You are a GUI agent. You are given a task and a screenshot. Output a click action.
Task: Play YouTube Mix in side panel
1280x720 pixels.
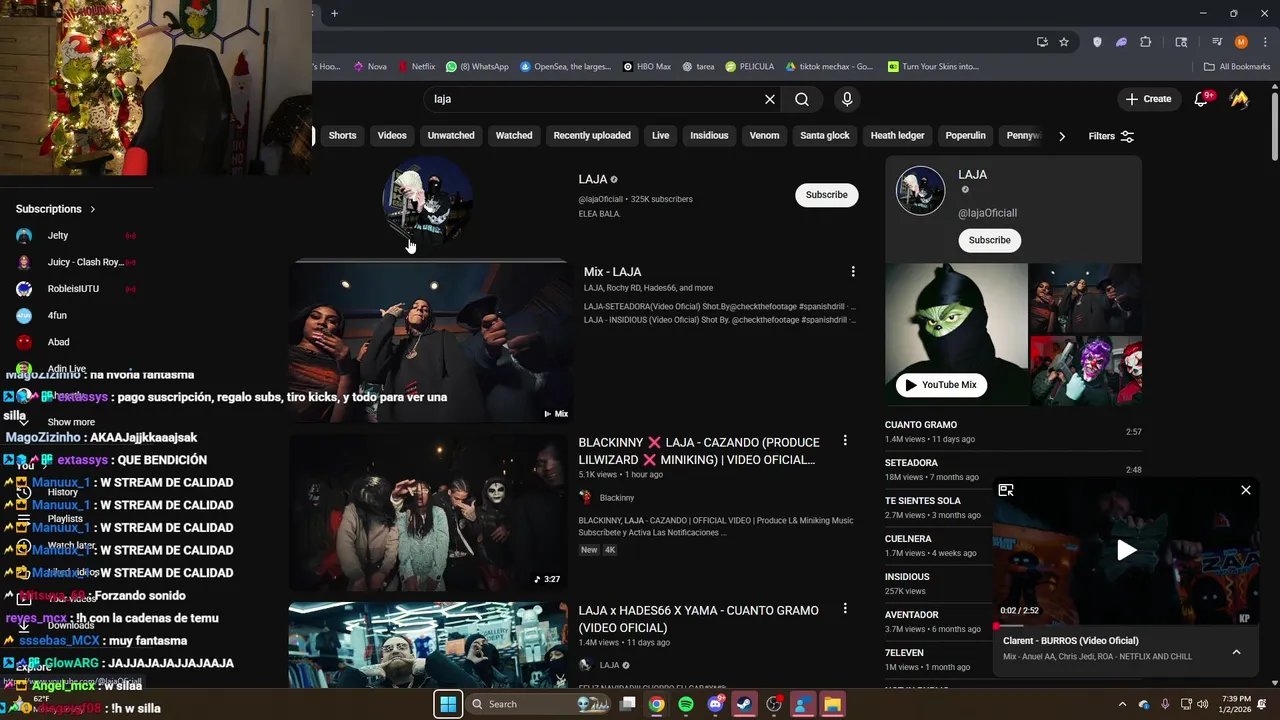pos(941,385)
